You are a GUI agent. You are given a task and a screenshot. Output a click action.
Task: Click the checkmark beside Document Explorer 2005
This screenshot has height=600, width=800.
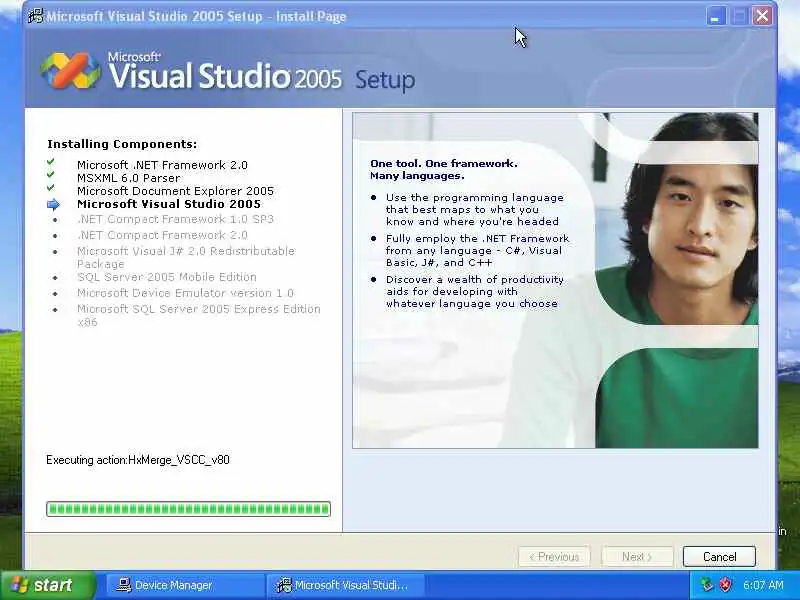coord(51,188)
